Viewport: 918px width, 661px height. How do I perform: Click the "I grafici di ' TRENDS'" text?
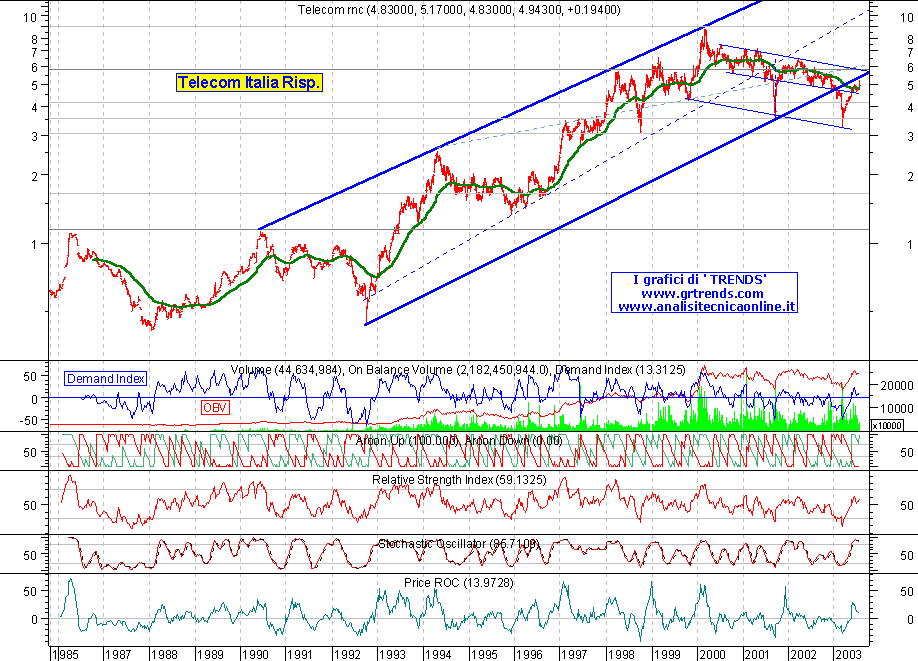pyautogui.click(x=700, y=280)
